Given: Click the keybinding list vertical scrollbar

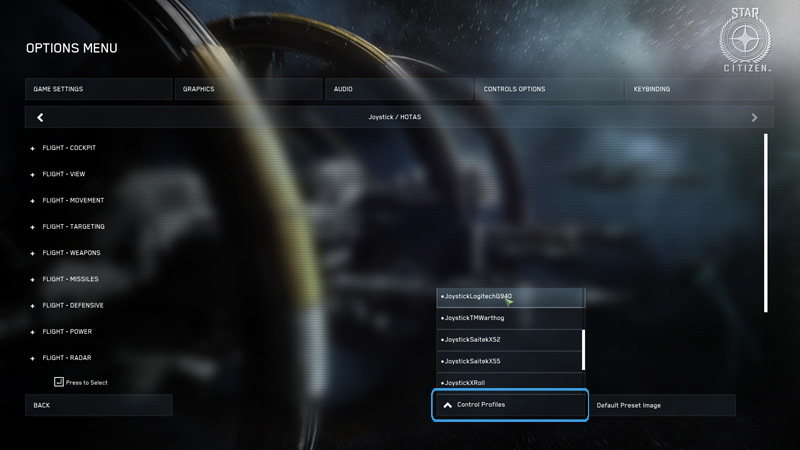Looking at the screenshot, I should (765, 223).
